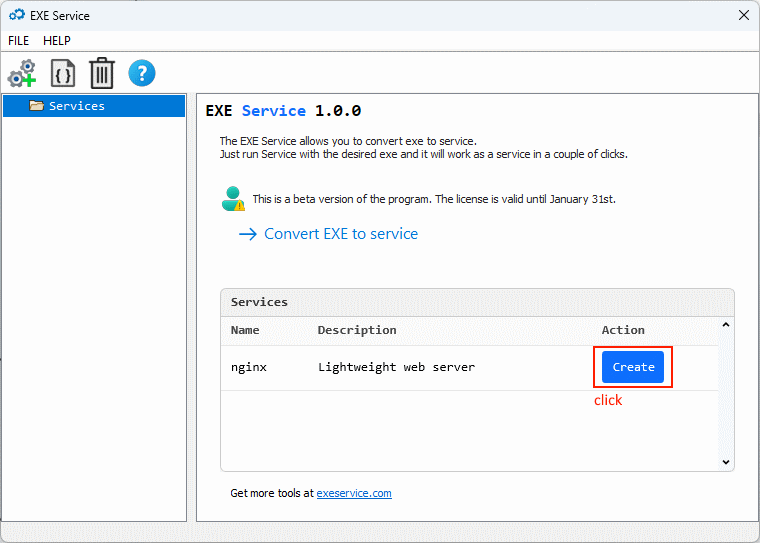Click the EXE Service title bar app icon
This screenshot has width=760, height=543.
point(17,15)
